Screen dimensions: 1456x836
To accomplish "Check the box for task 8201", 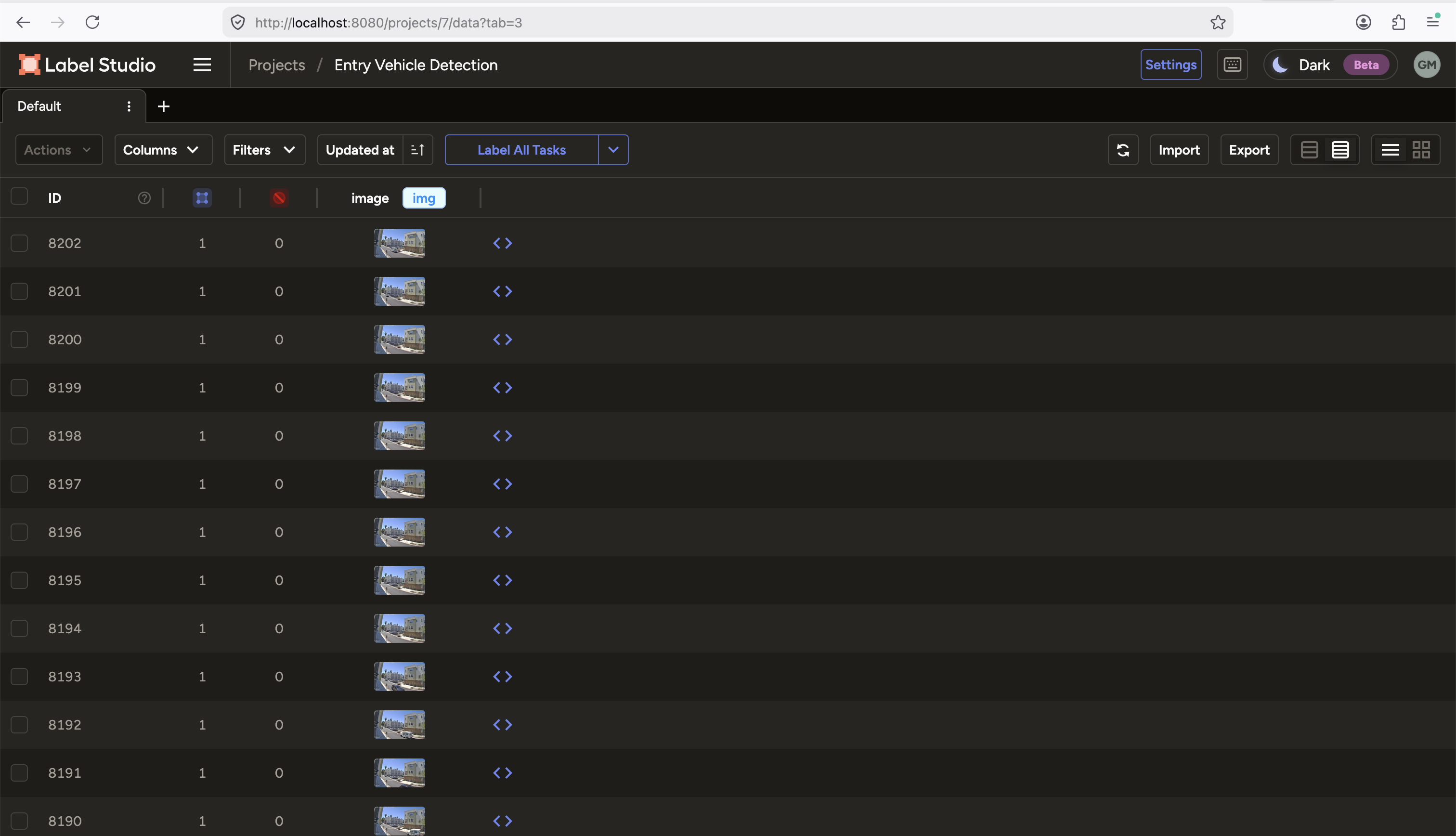I will (x=20, y=291).
